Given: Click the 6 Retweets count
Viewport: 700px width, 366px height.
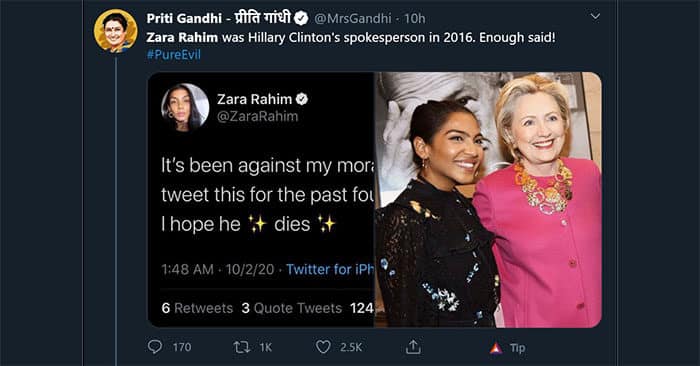Looking at the screenshot, I should (x=197, y=308).
